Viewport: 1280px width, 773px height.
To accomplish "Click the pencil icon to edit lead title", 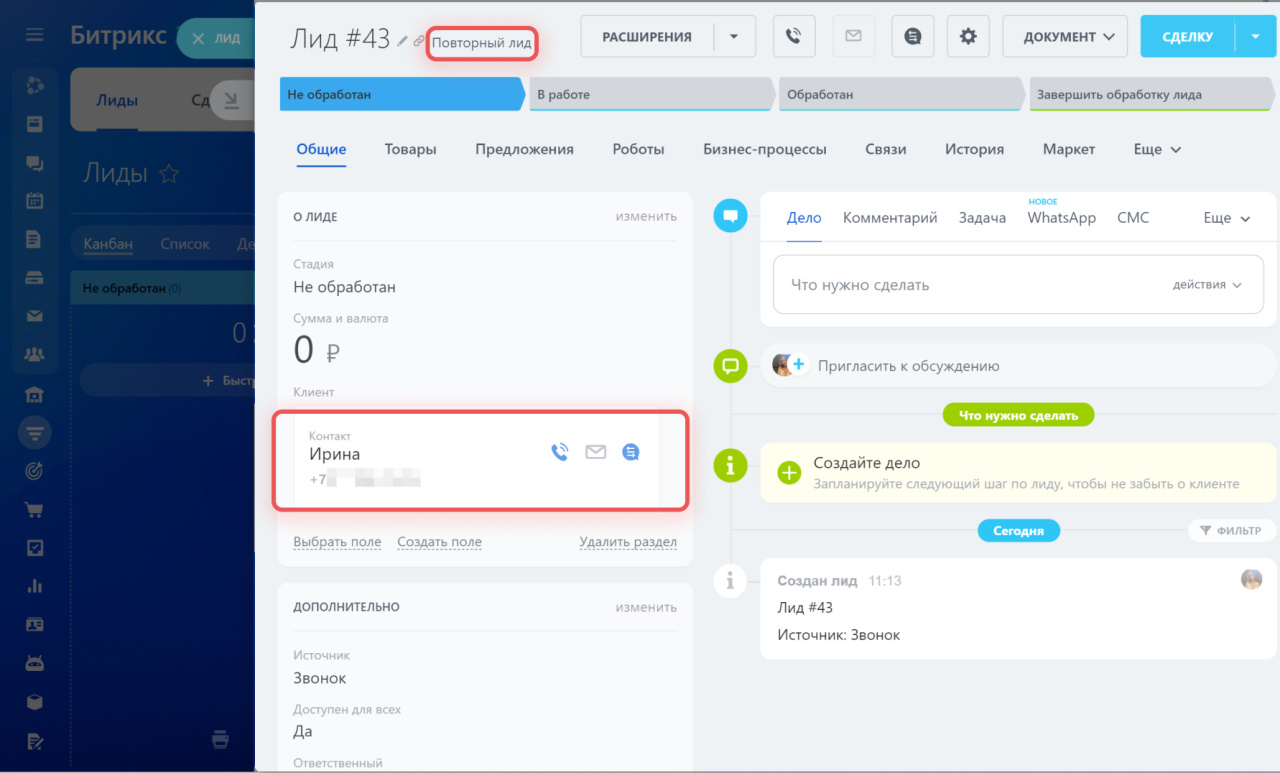I will [x=403, y=41].
